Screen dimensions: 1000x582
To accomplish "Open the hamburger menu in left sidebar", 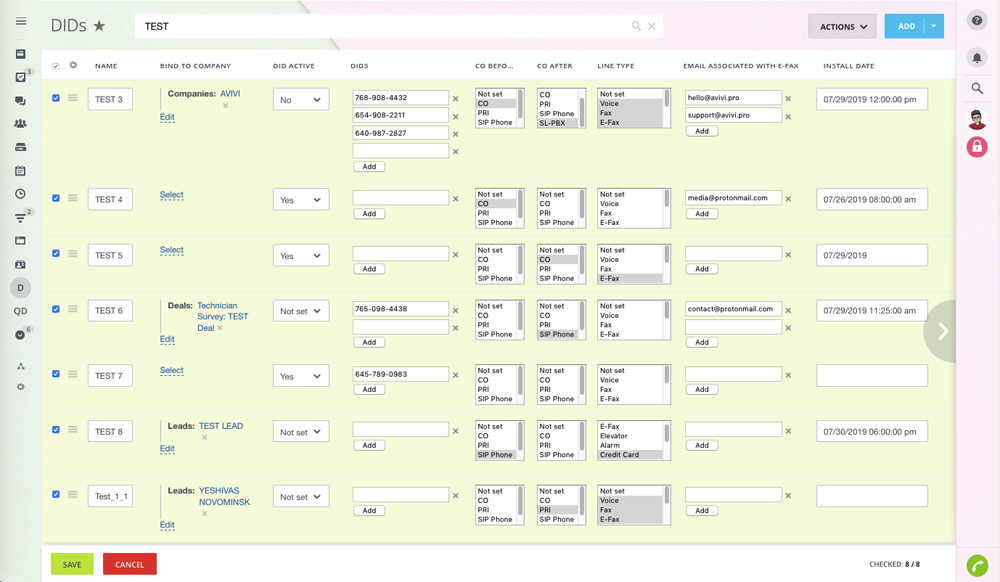I will (20, 21).
